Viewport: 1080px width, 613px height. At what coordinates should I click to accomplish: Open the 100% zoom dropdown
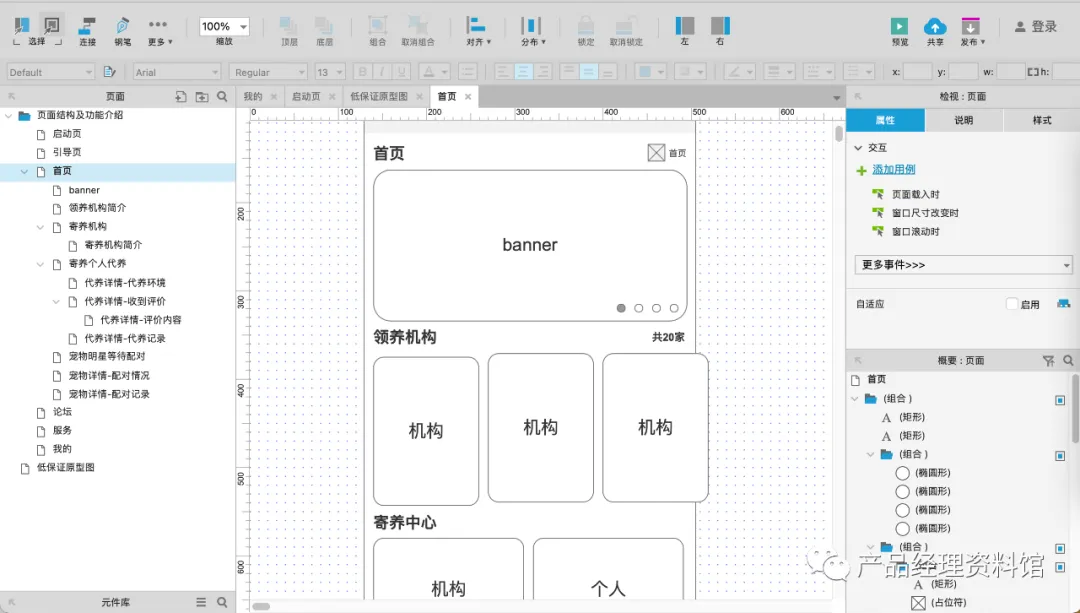pyautogui.click(x=224, y=27)
